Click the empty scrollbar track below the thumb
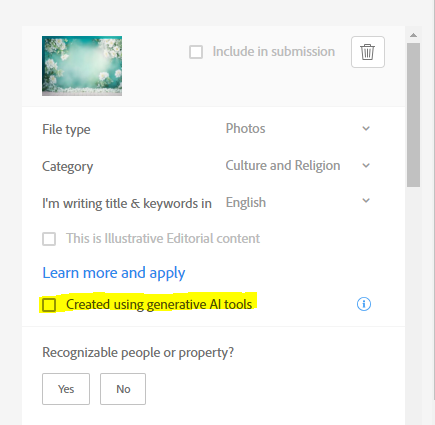 (x=413, y=300)
